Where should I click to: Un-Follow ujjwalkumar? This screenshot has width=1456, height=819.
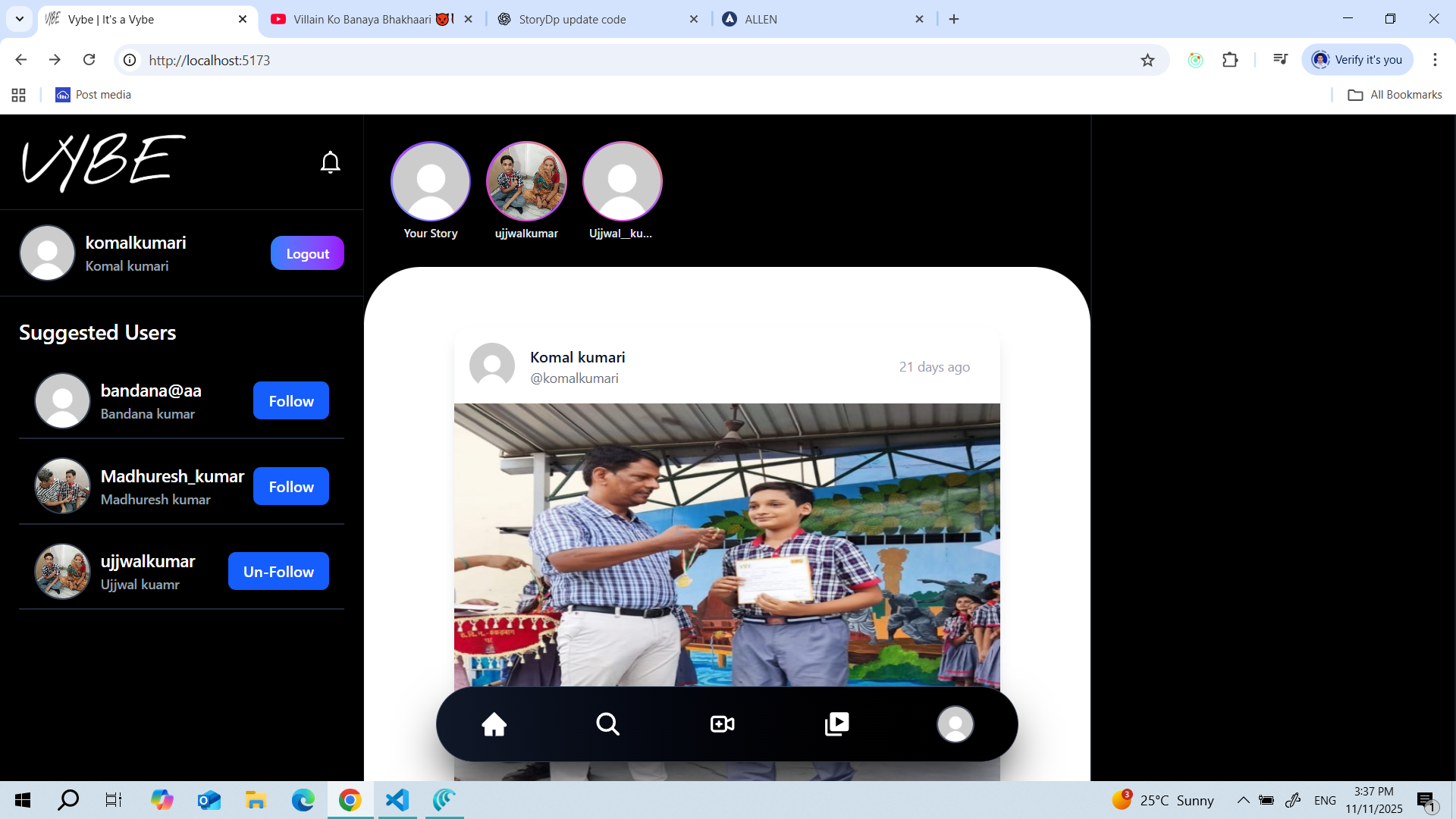click(x=278, y=571)
